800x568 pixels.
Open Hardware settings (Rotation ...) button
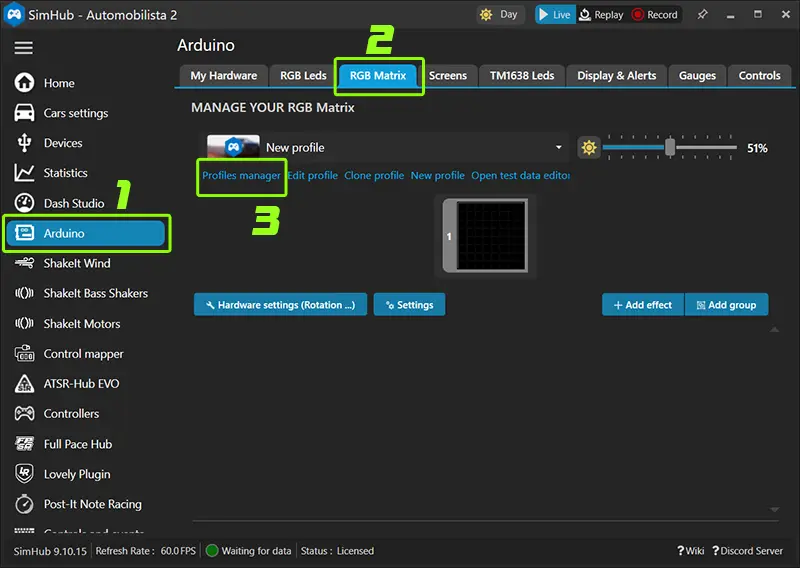pos(280,305)
